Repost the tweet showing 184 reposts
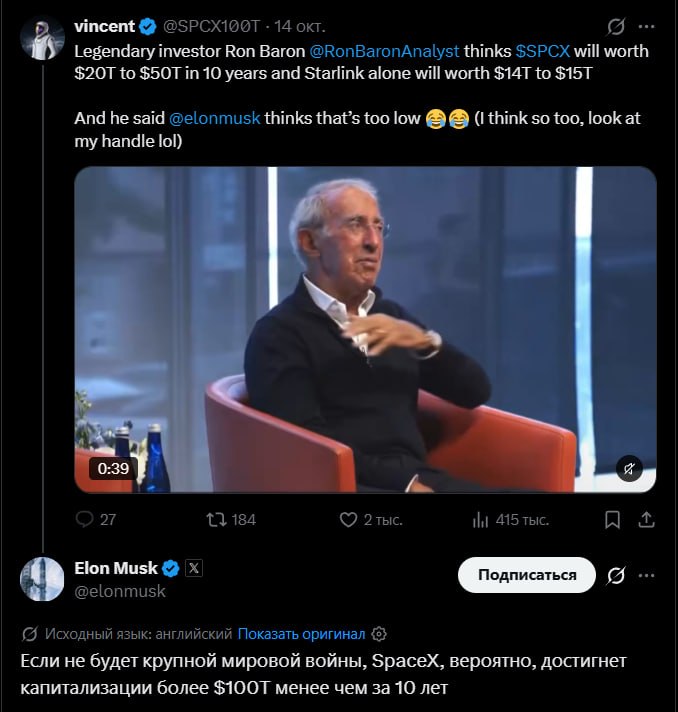Viewport: 678px width, 712px height. pyautogui.click(x=217, y=519)
